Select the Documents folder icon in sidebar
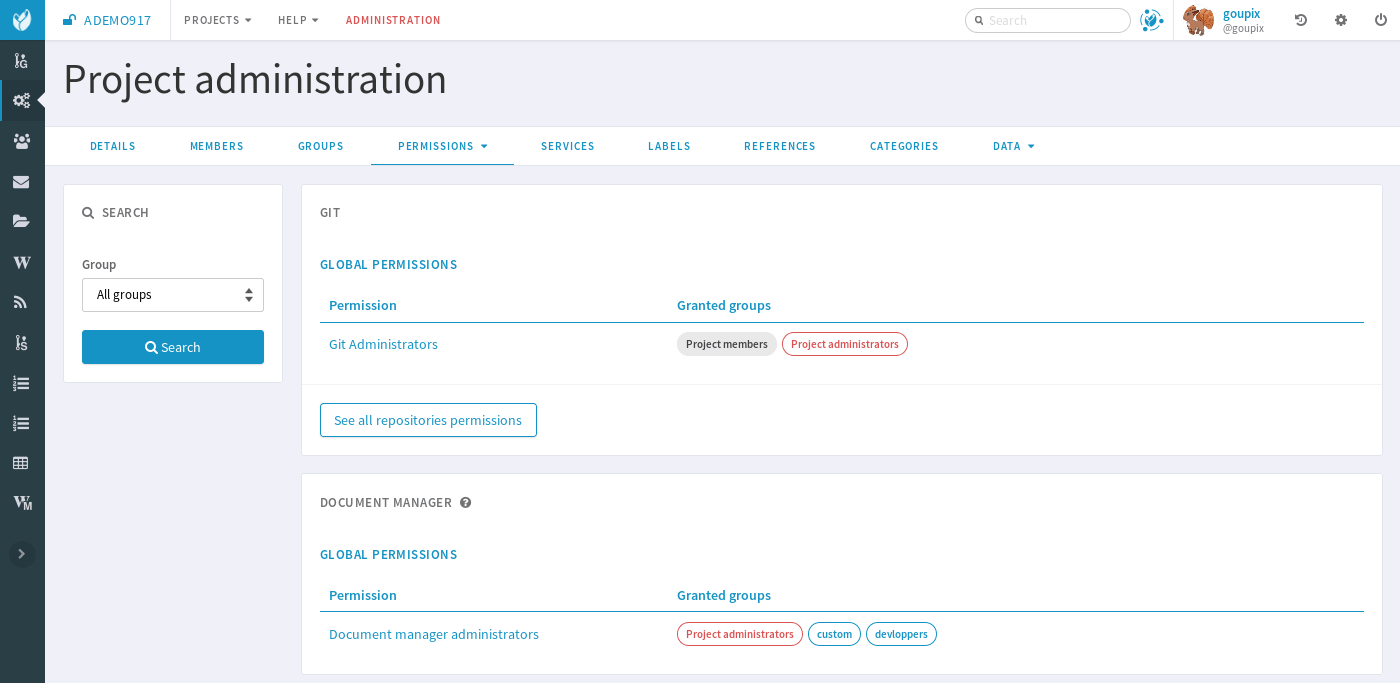Viewport: 1400px width, 683px height. point(22,221)
